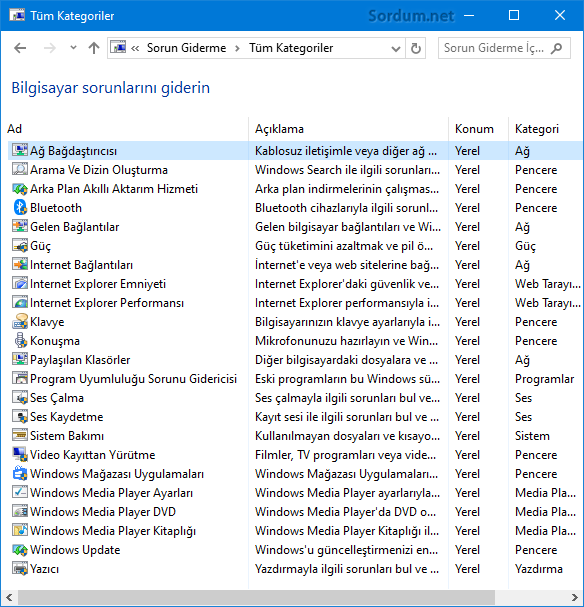Expand the address bar history dropdown
Image resolution: width=584 pixels, height=607 pixels.
(395, 49)
